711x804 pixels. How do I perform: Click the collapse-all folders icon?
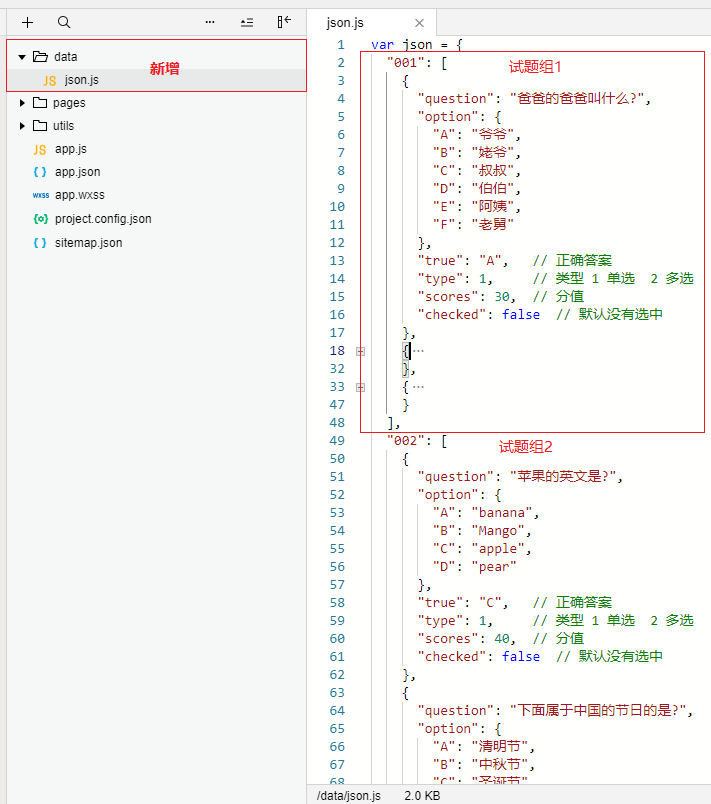(x=247, y=22)
